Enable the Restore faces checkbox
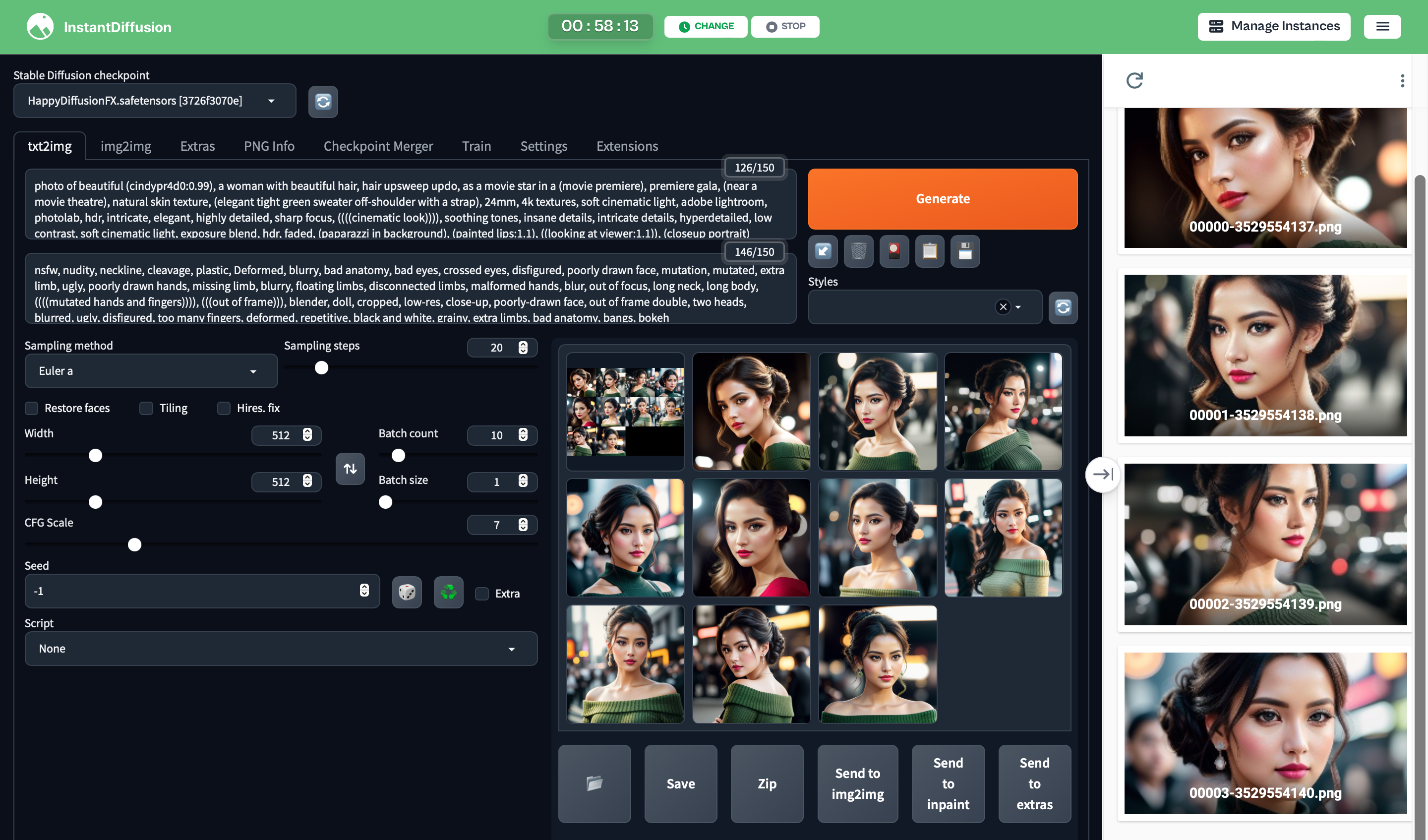 click(32, 408)
